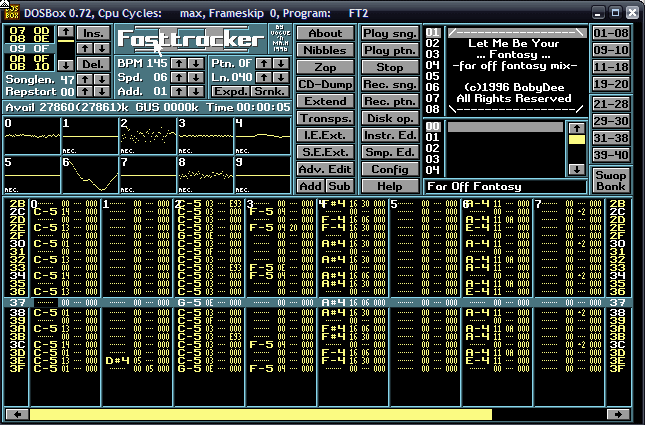Open the Config screen

(x=390, y=169)
